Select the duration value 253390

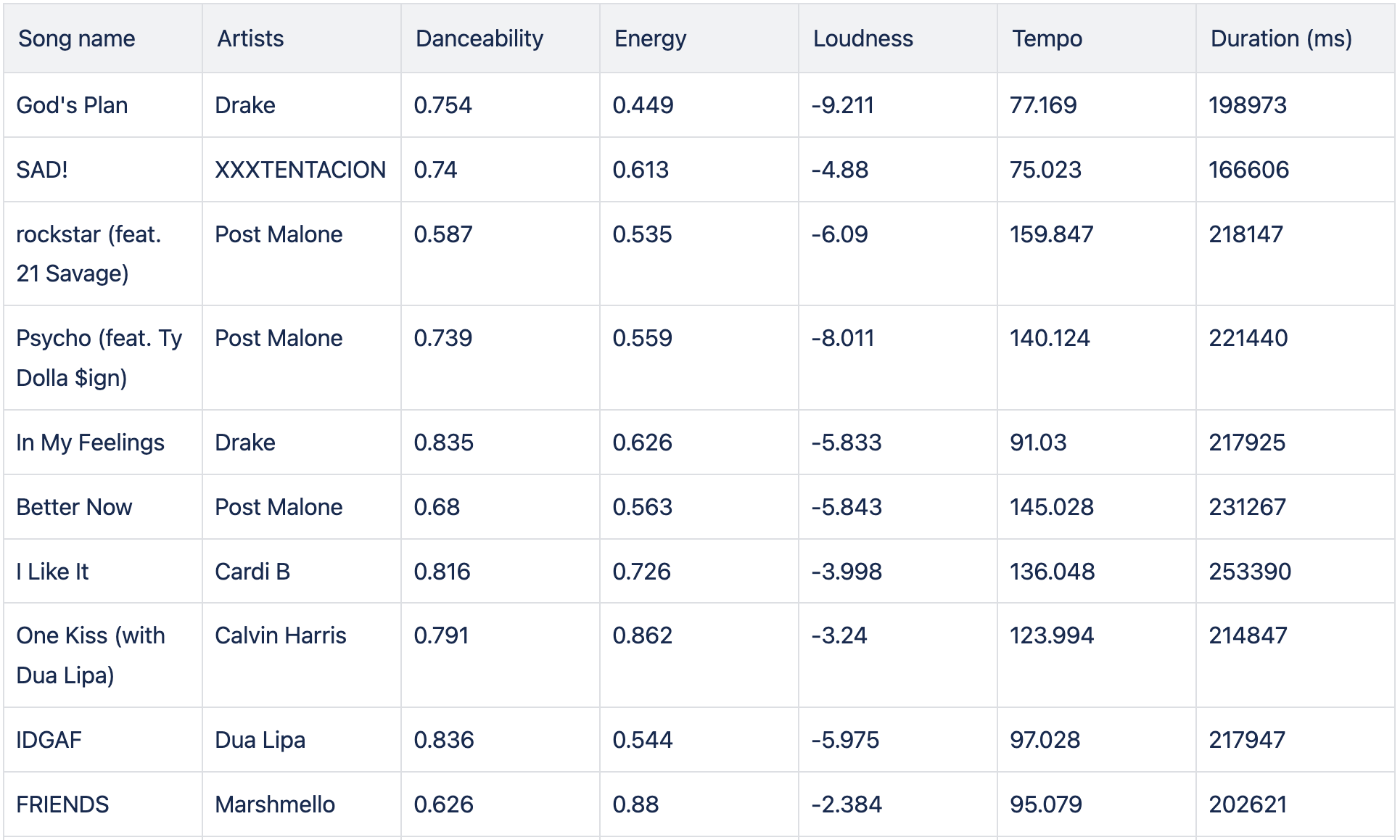pos(1249,572)
